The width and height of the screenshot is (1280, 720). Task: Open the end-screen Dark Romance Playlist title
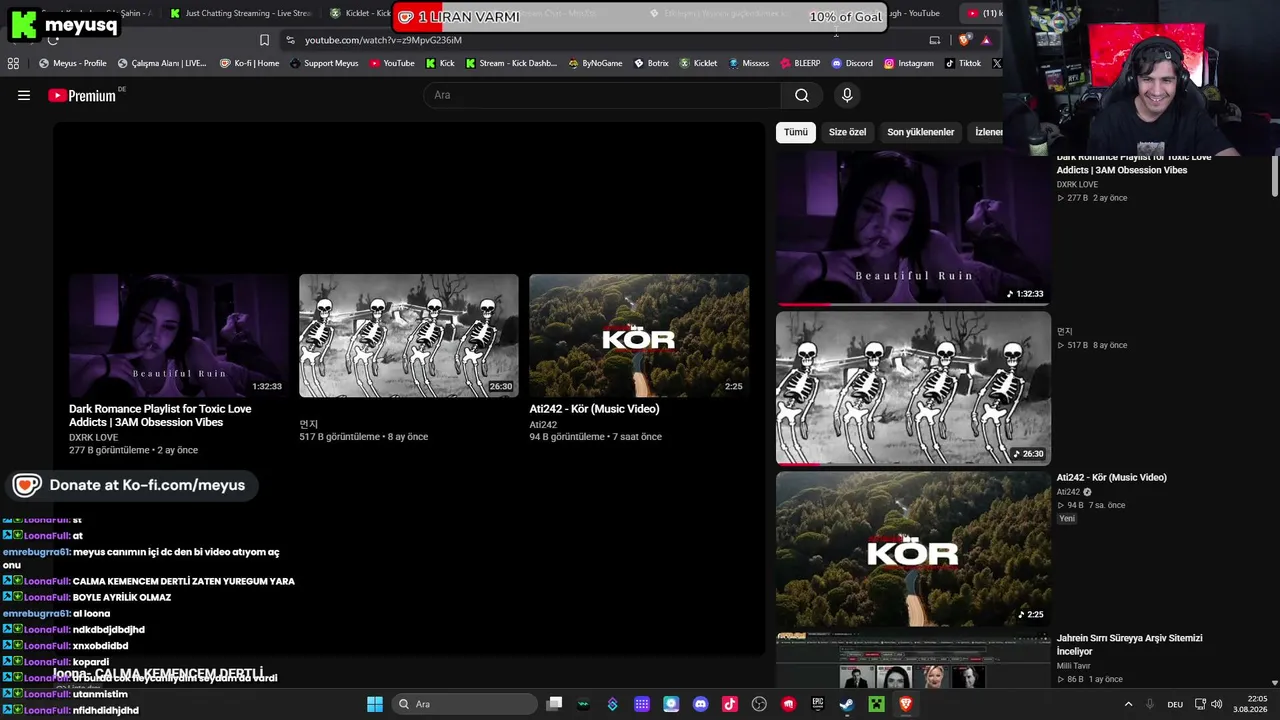tap(160, 416)
